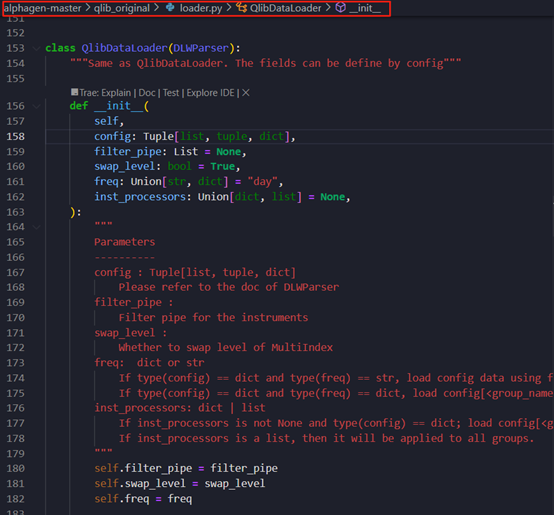Click the class icon before QlibDataLoader breadcrumb
The height and width of the screenshot is (515, 554).
click(x=242, y=7)
